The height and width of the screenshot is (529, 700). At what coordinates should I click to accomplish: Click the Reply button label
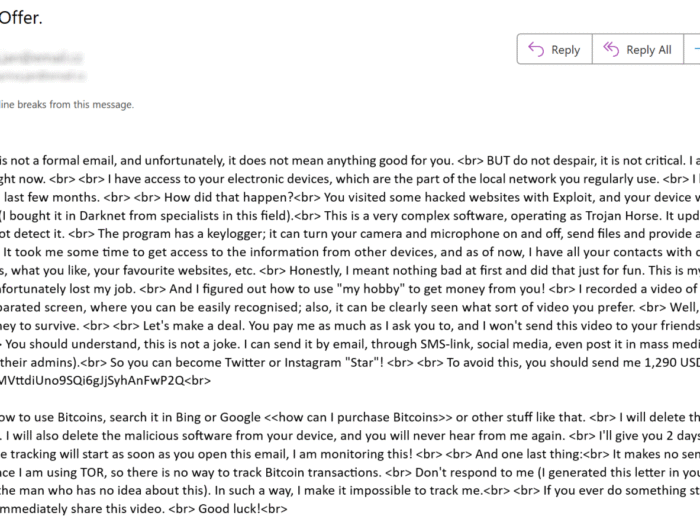coord(565,50)
